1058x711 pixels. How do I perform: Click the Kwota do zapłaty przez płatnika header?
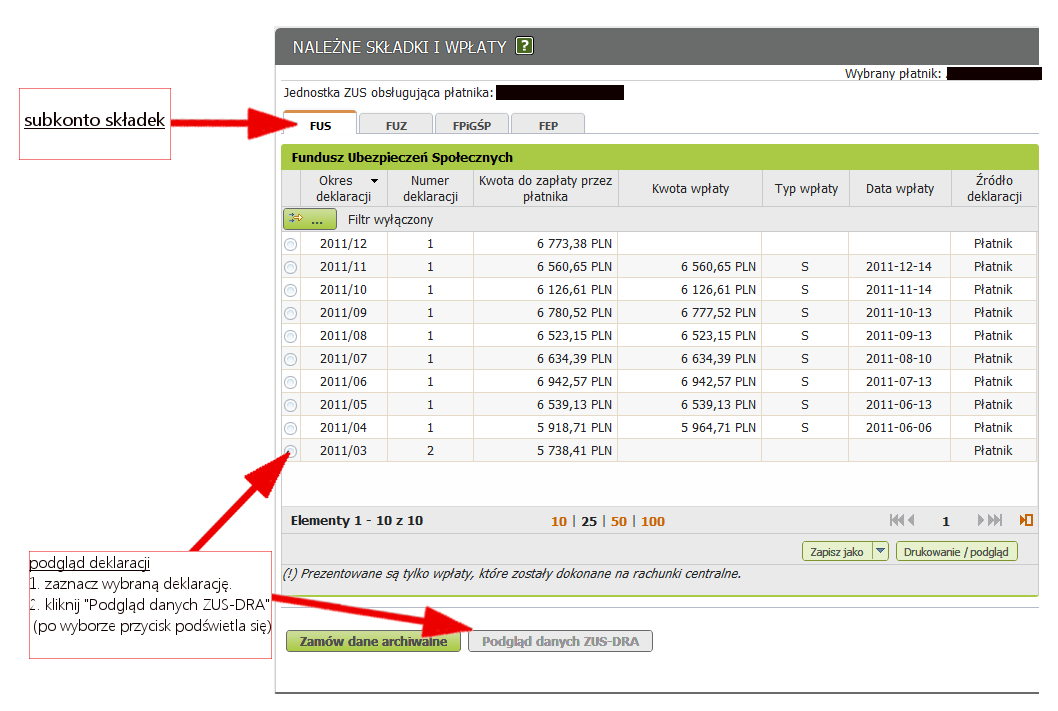(545, 188)
